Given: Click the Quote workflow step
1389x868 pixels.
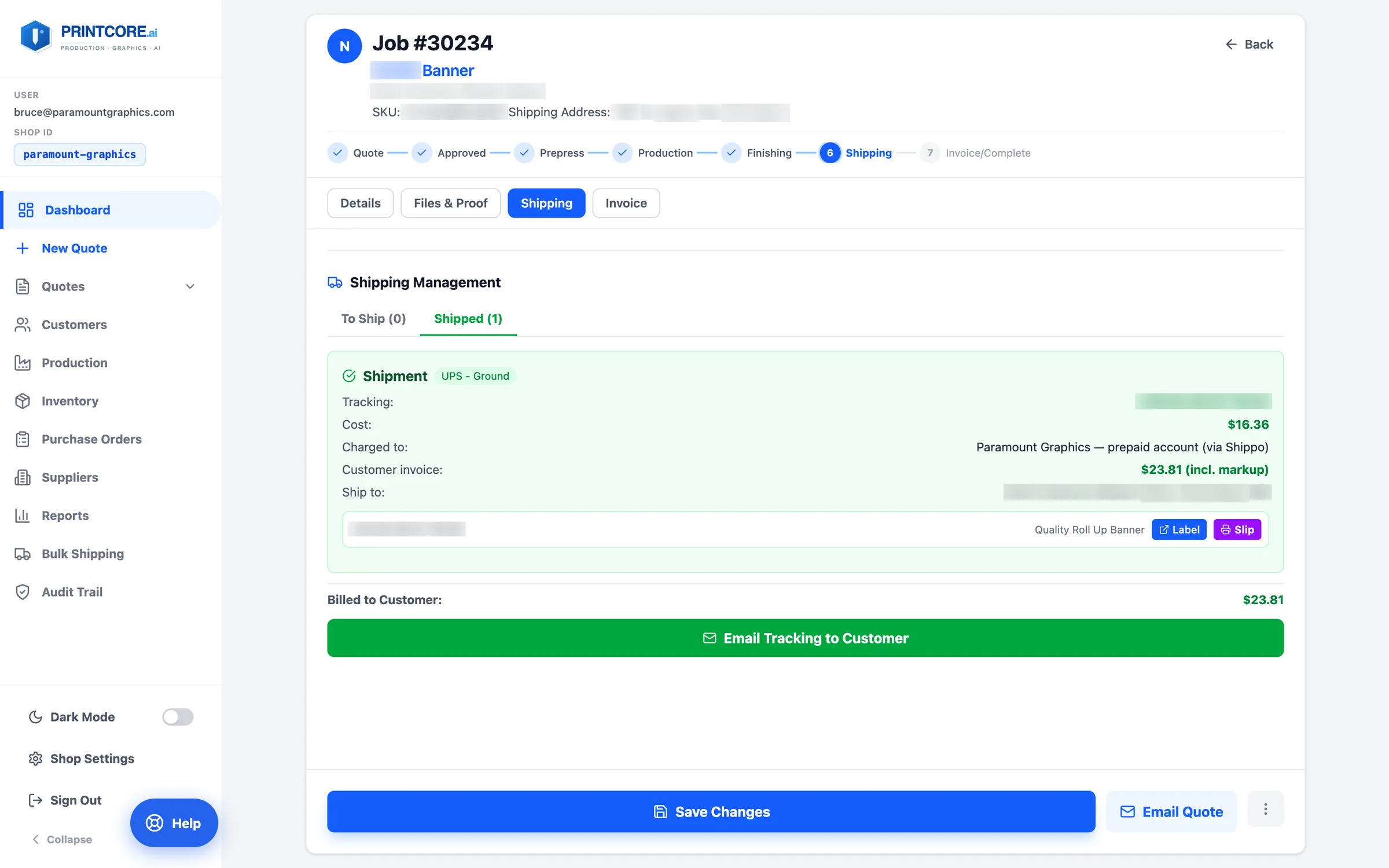Looking at the screenshot, I should point(356,153).
